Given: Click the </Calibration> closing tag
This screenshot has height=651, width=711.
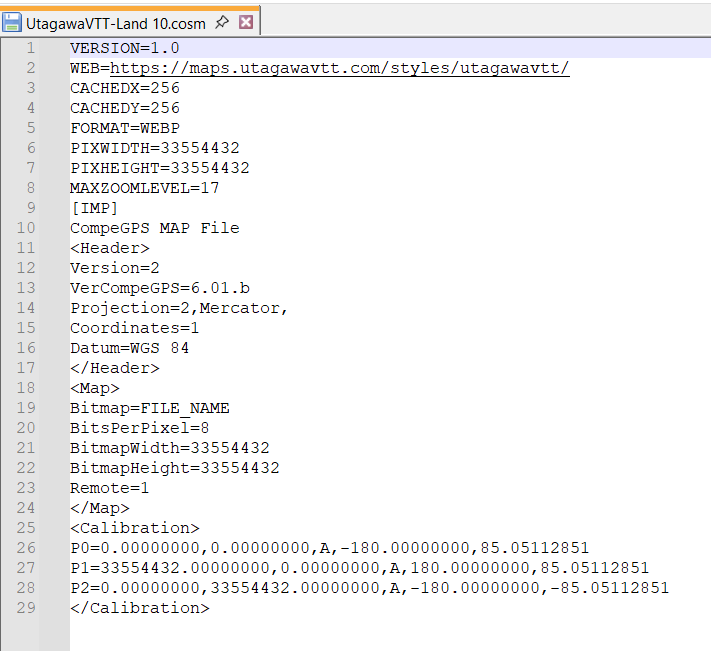Looking at the screenshot, I should click(x=140, y=607).
